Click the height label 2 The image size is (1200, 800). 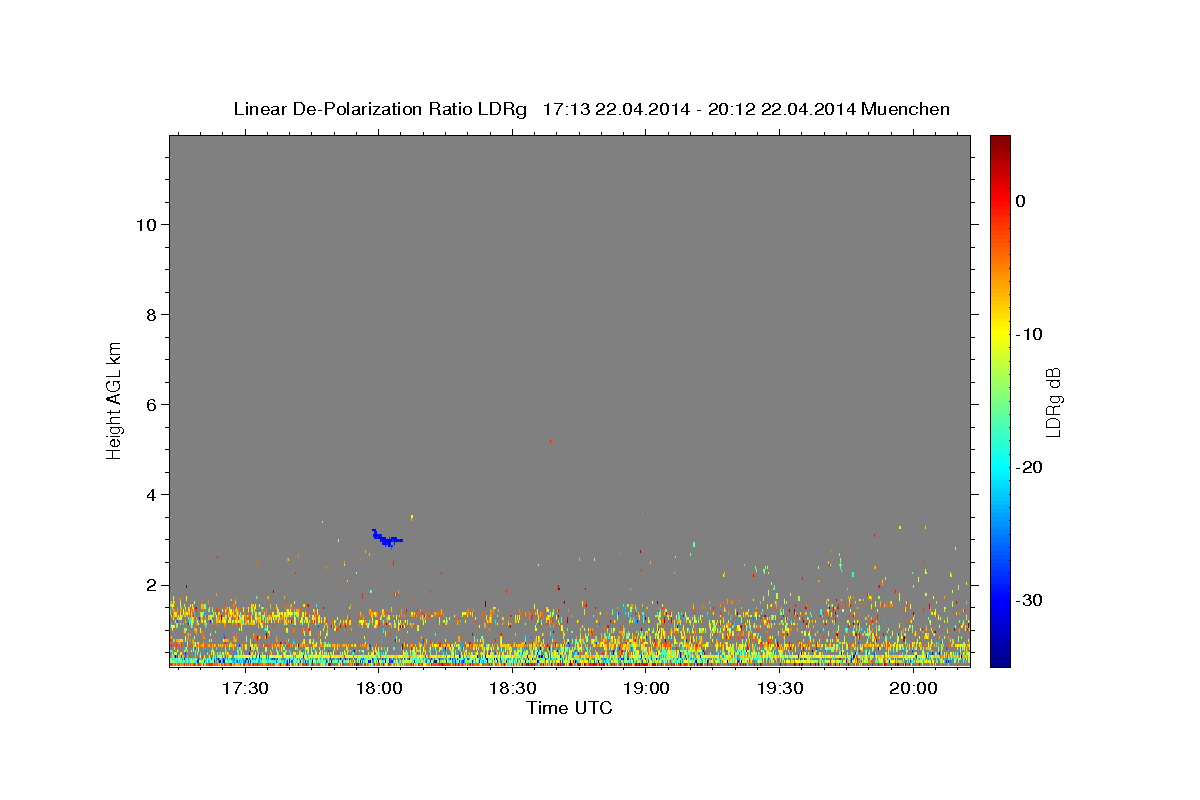152,585
